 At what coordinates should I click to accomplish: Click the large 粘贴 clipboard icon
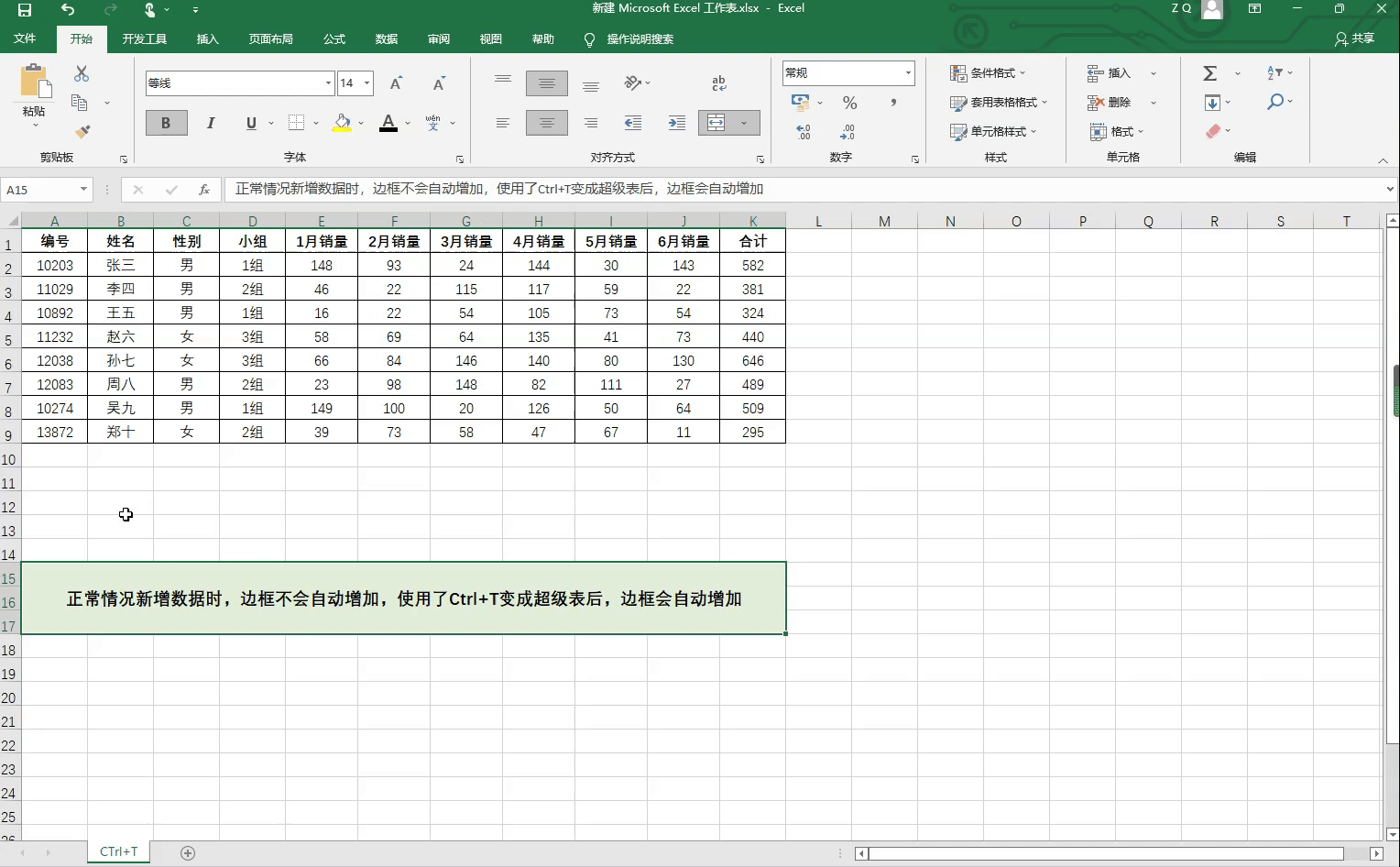click(x=35, y=82)
